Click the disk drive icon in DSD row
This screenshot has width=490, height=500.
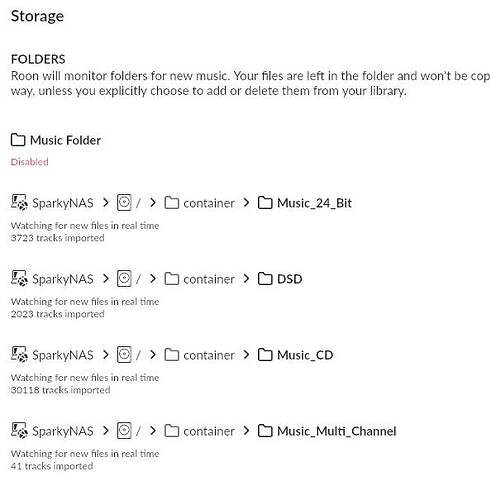pos(124,279)
